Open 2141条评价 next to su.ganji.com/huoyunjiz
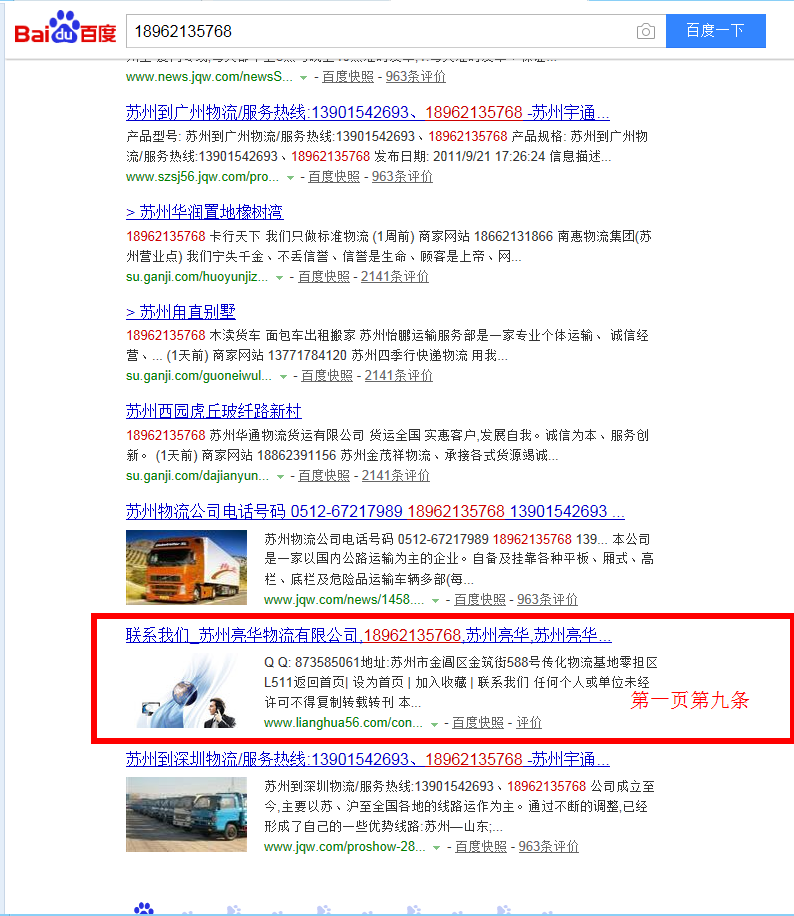Image resolution: width=794 pixels, height=916 pixels. click(395, 276)
